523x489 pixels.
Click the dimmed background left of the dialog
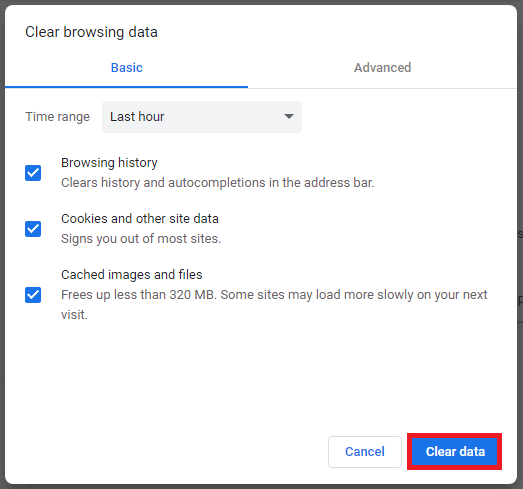tap(2, 244)
